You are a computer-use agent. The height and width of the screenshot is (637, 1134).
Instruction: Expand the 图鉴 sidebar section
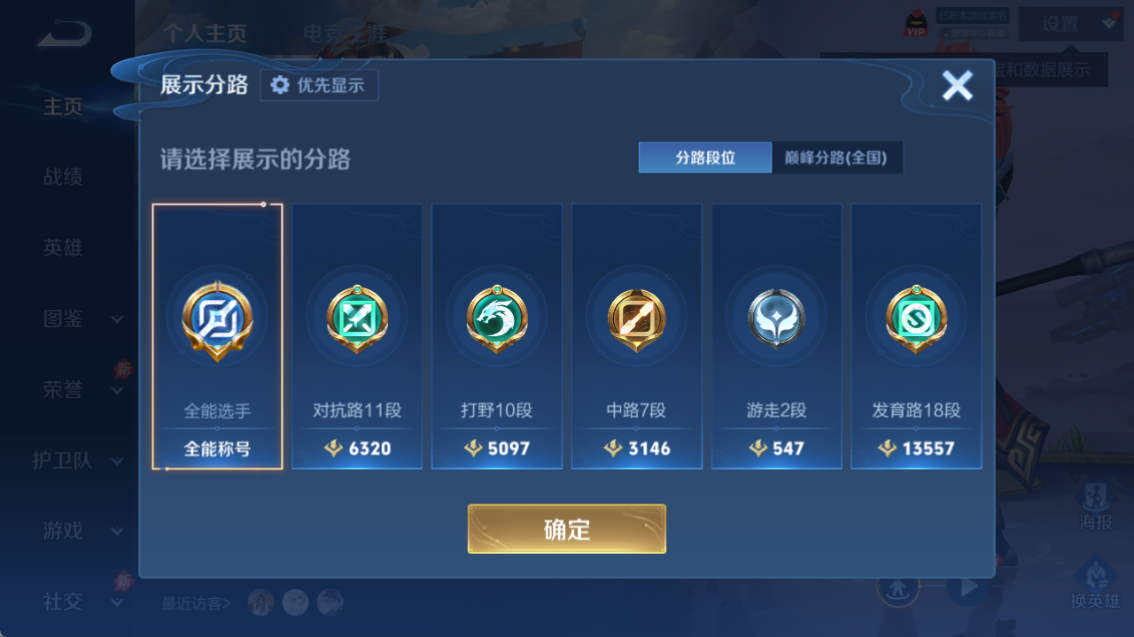point(116,320)
